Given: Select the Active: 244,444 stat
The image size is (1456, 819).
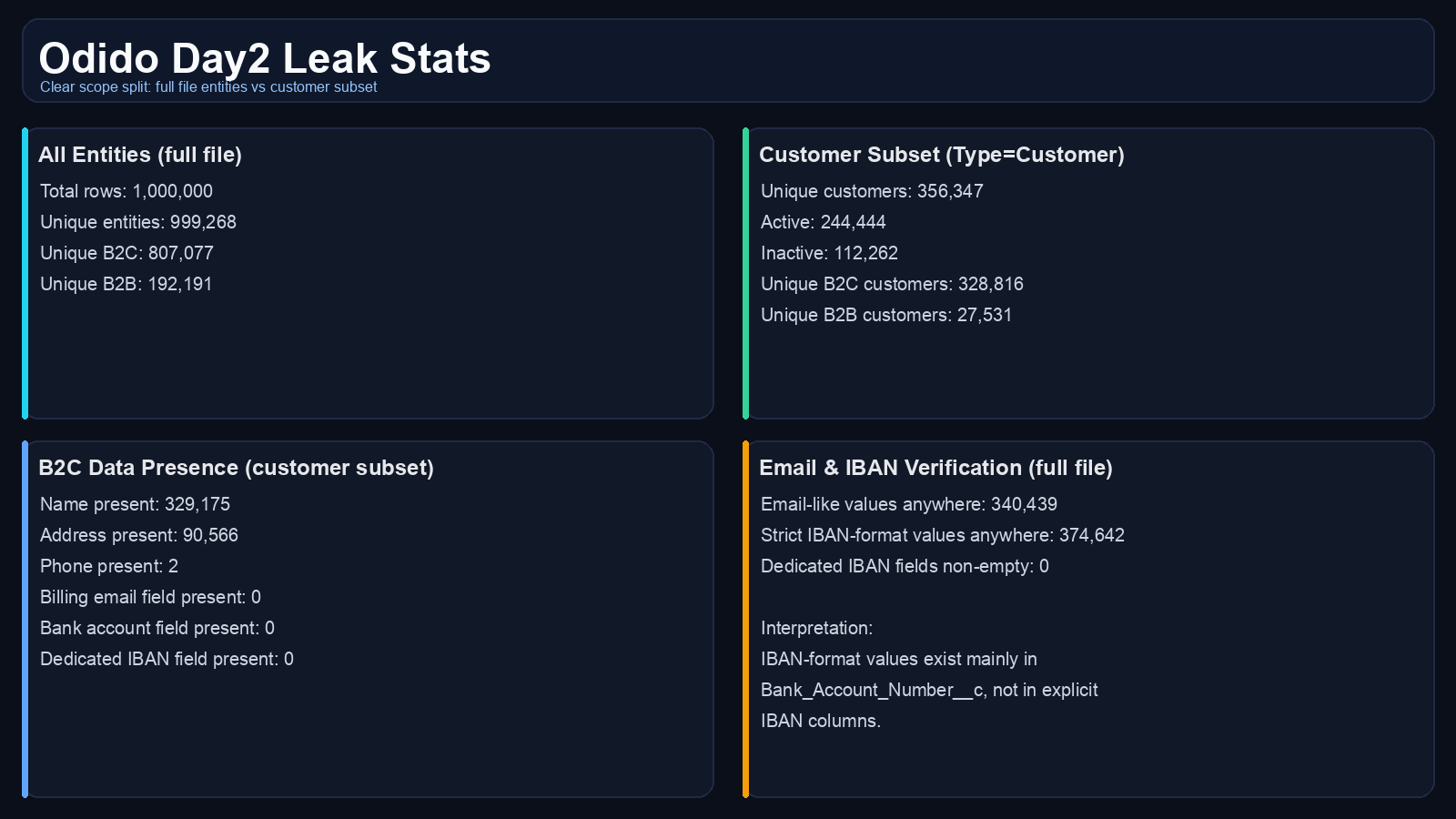Looking at the screenshot, I should [x=823, y=222].
